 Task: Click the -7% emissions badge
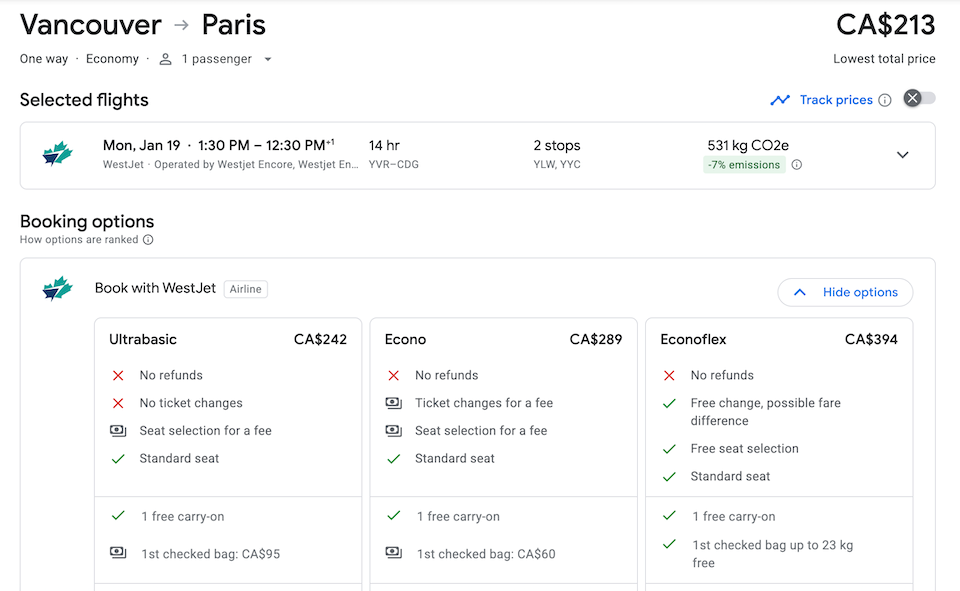click(745, 165)
